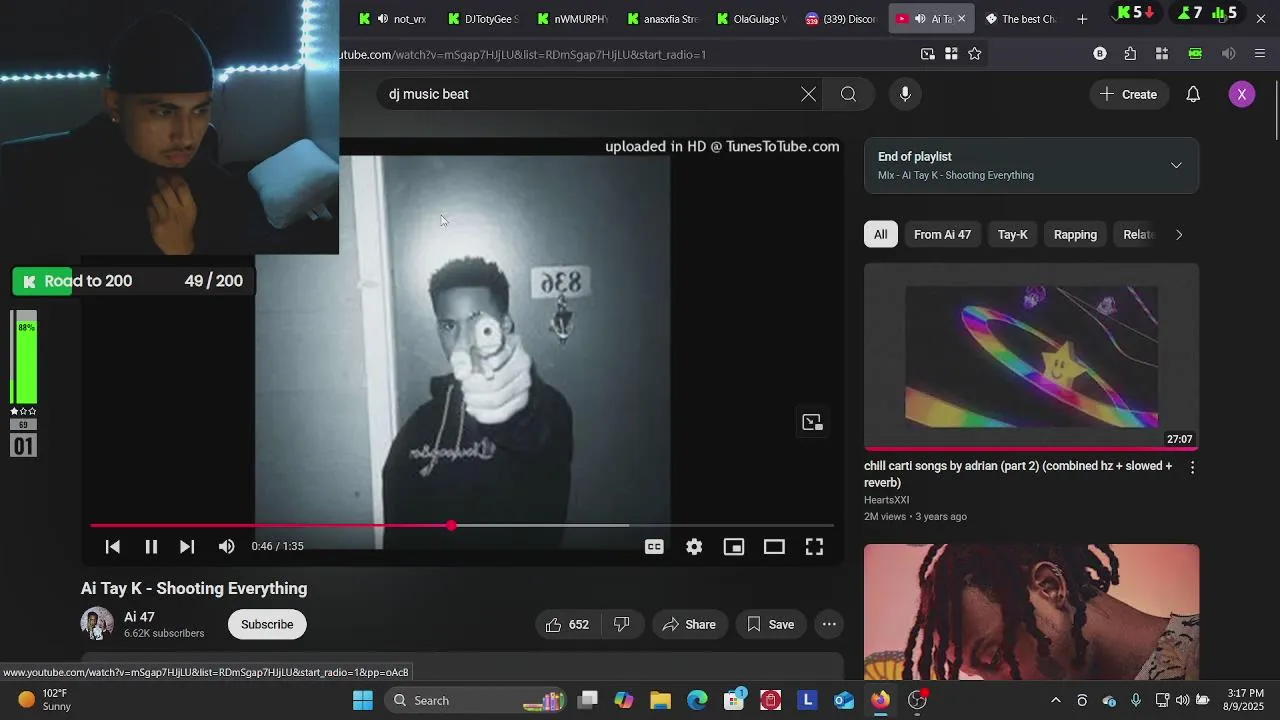Skip to next video in playlist
This screenshot has width=1280, height=720.
[x=187, y=546]
